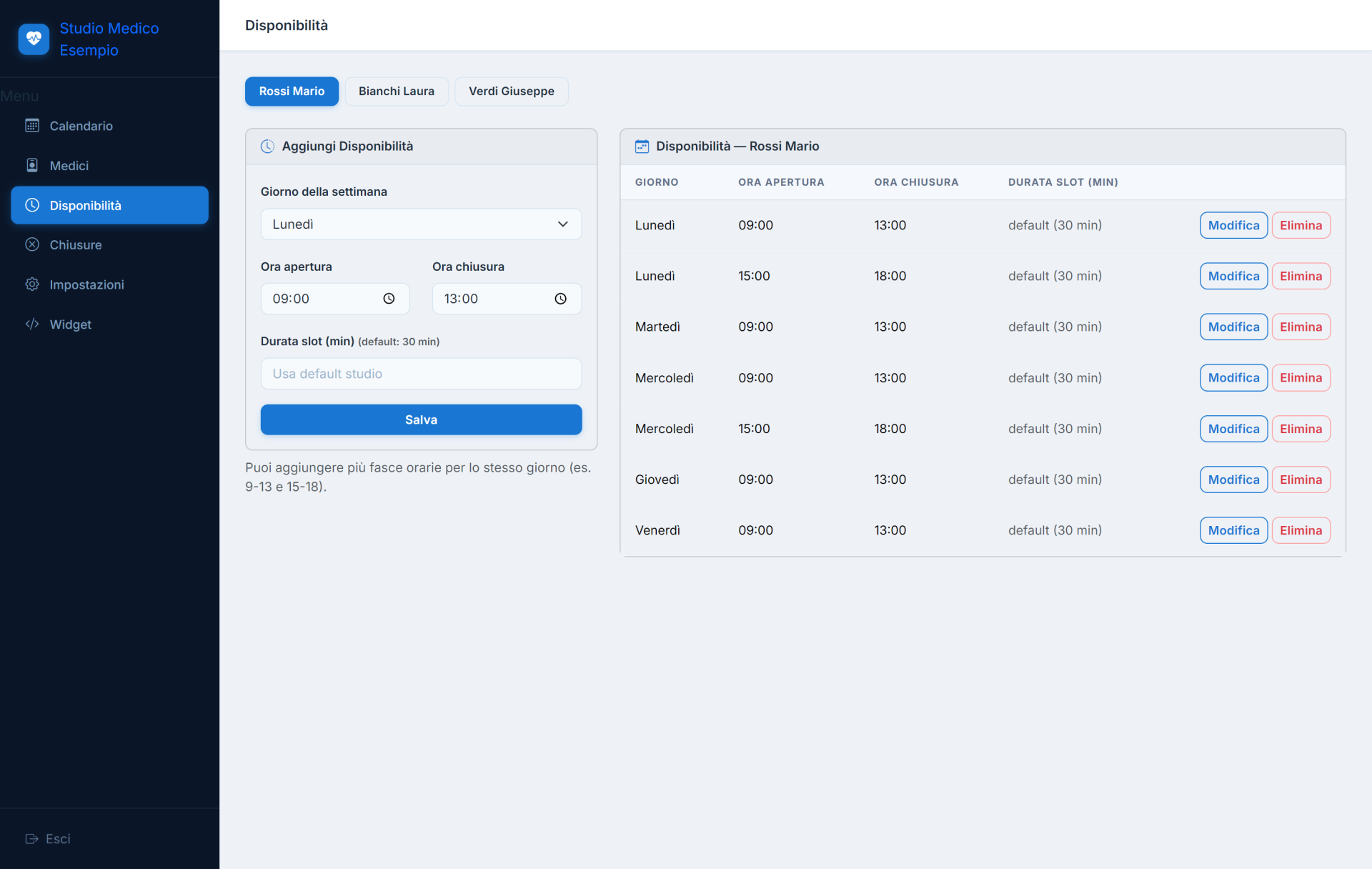The height and width of the screenshot is (869, 1372).
Task: Click the Studio Medico Esempio title
Action: (x=109, y=39)
